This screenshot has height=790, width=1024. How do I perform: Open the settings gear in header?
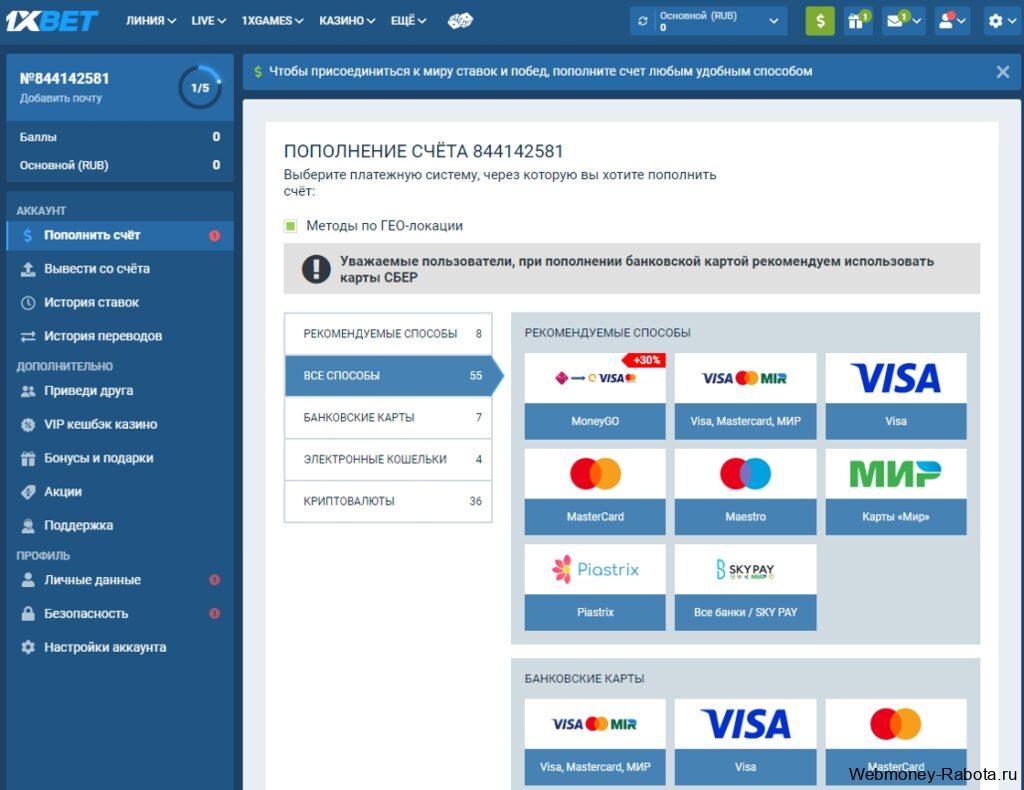tap(1001, 21)
